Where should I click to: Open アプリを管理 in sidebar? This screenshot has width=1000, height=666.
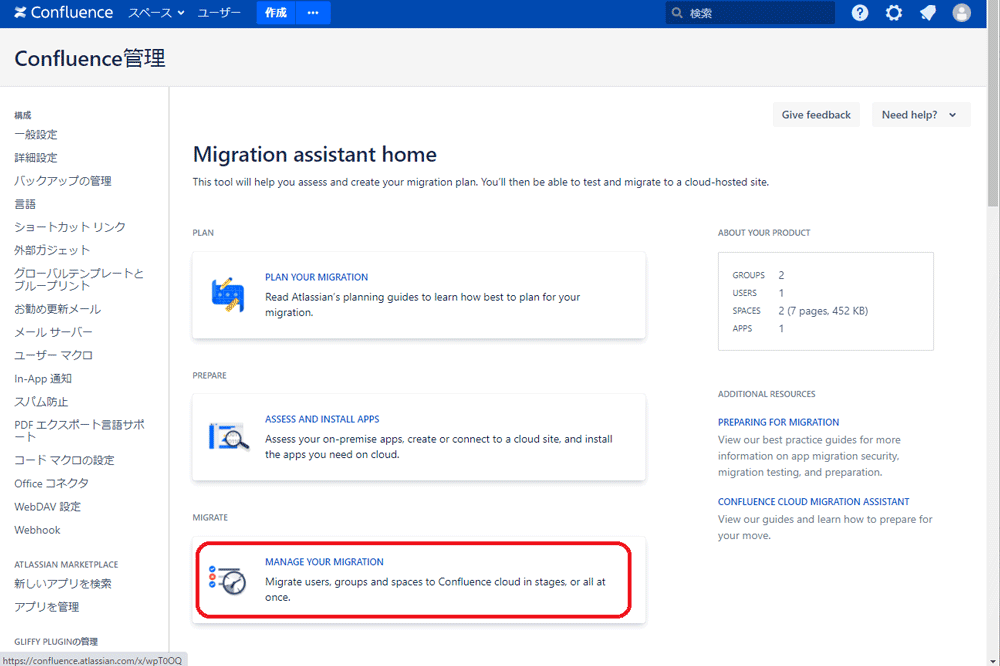[47, 607]
